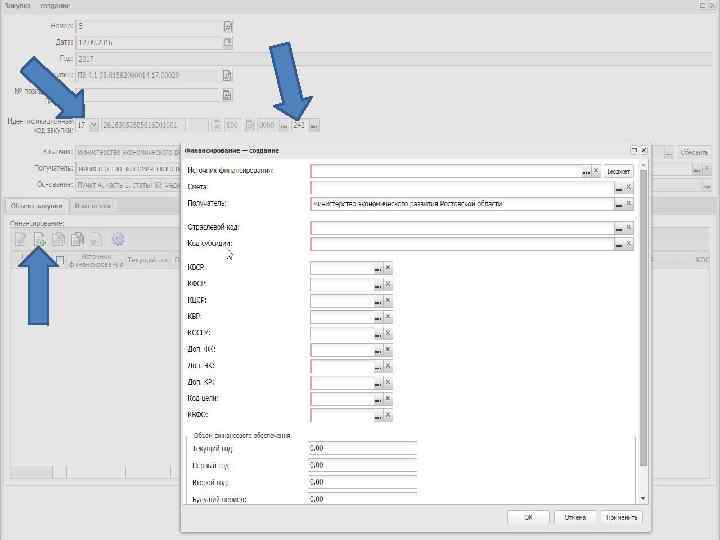The height and width of the screenshot is (540, 720).
Task: Click the dialog scrollbar up arrow
Action: [643, 164]
